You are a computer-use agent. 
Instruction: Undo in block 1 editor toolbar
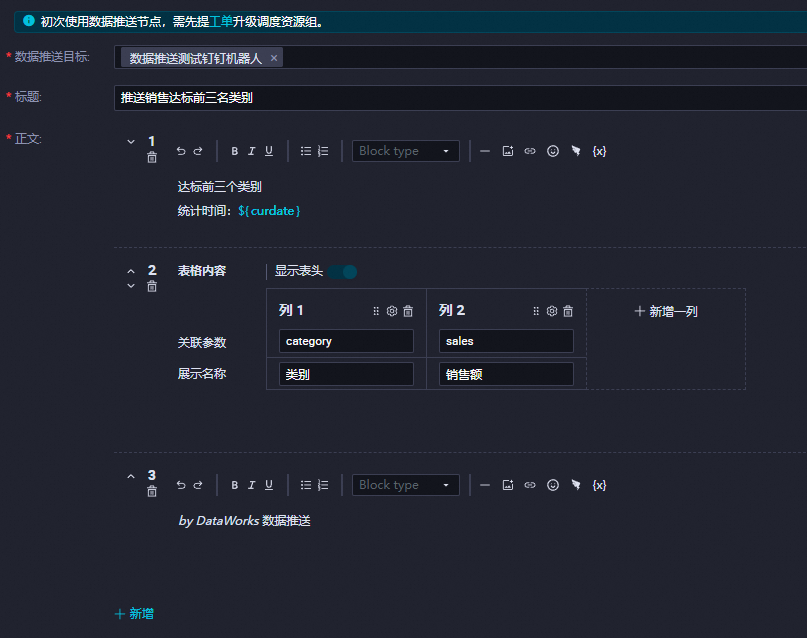(181, 151)
